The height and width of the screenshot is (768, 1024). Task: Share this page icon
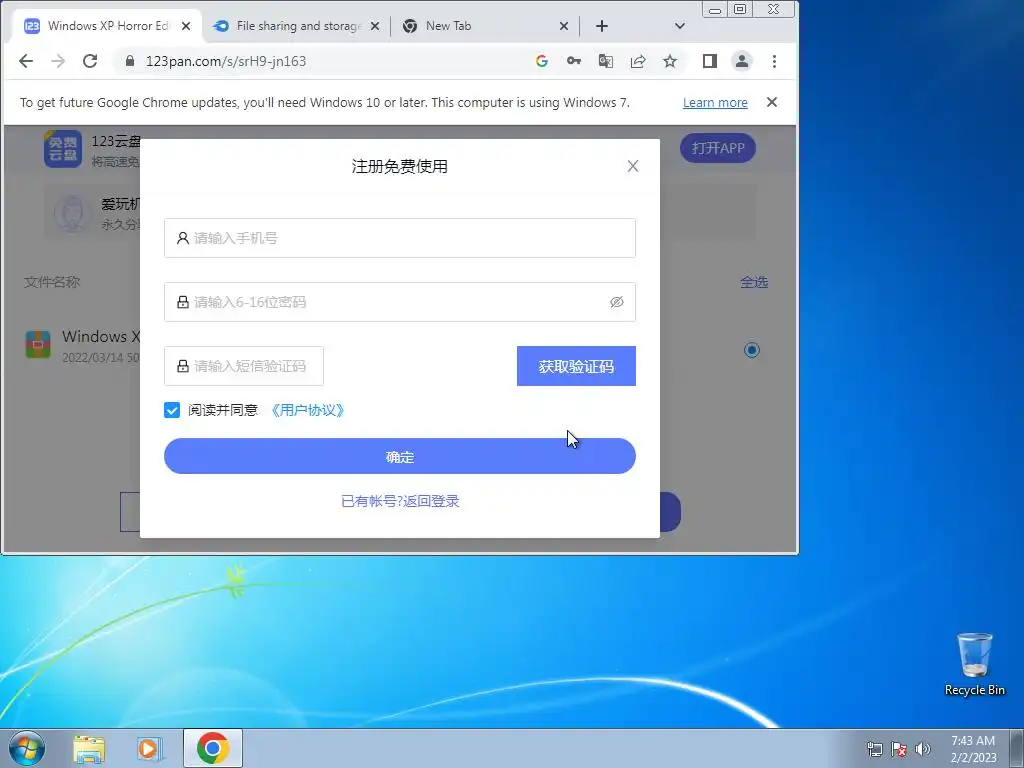pos(638,61)
